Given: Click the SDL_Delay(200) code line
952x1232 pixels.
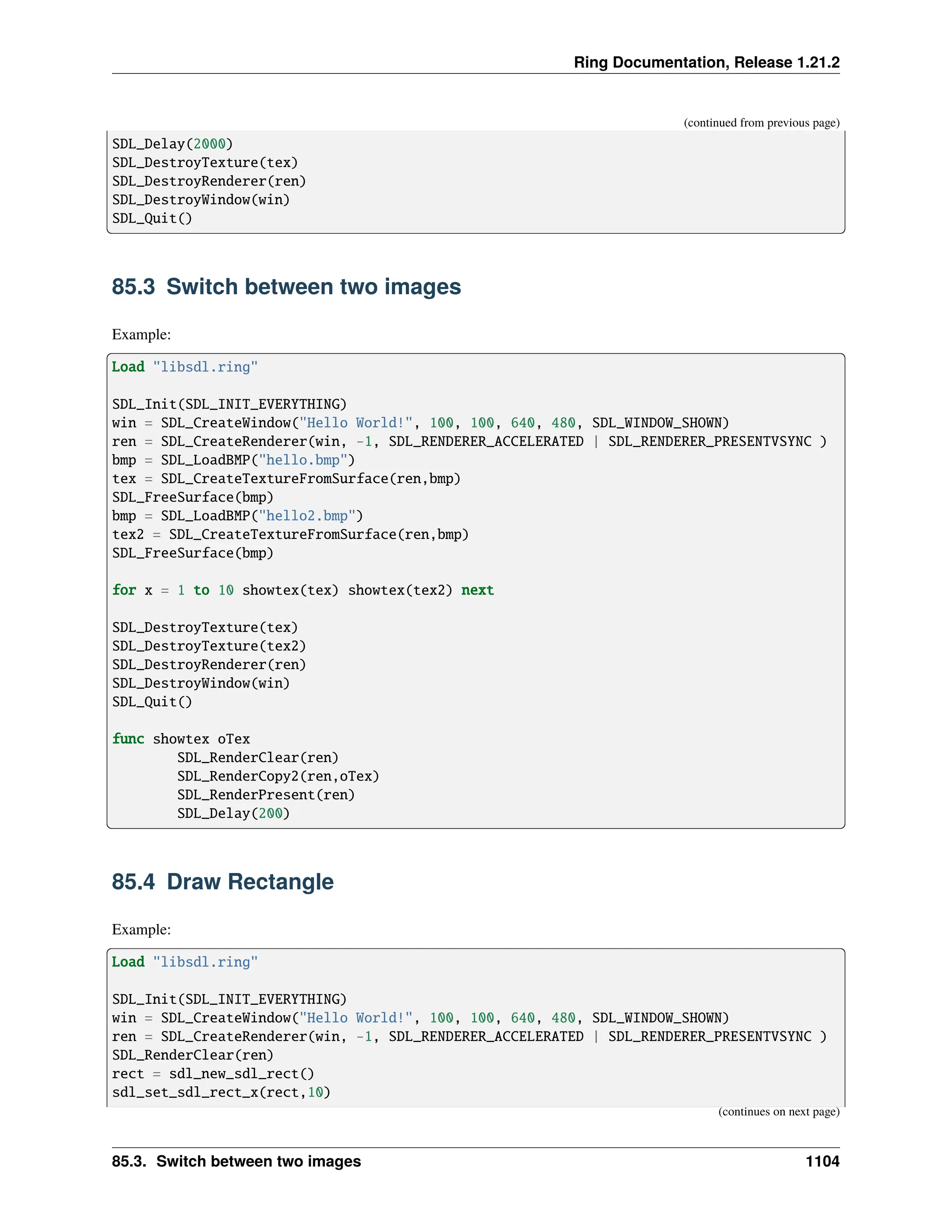Looking at the screenshot, I should pos(233,814).
